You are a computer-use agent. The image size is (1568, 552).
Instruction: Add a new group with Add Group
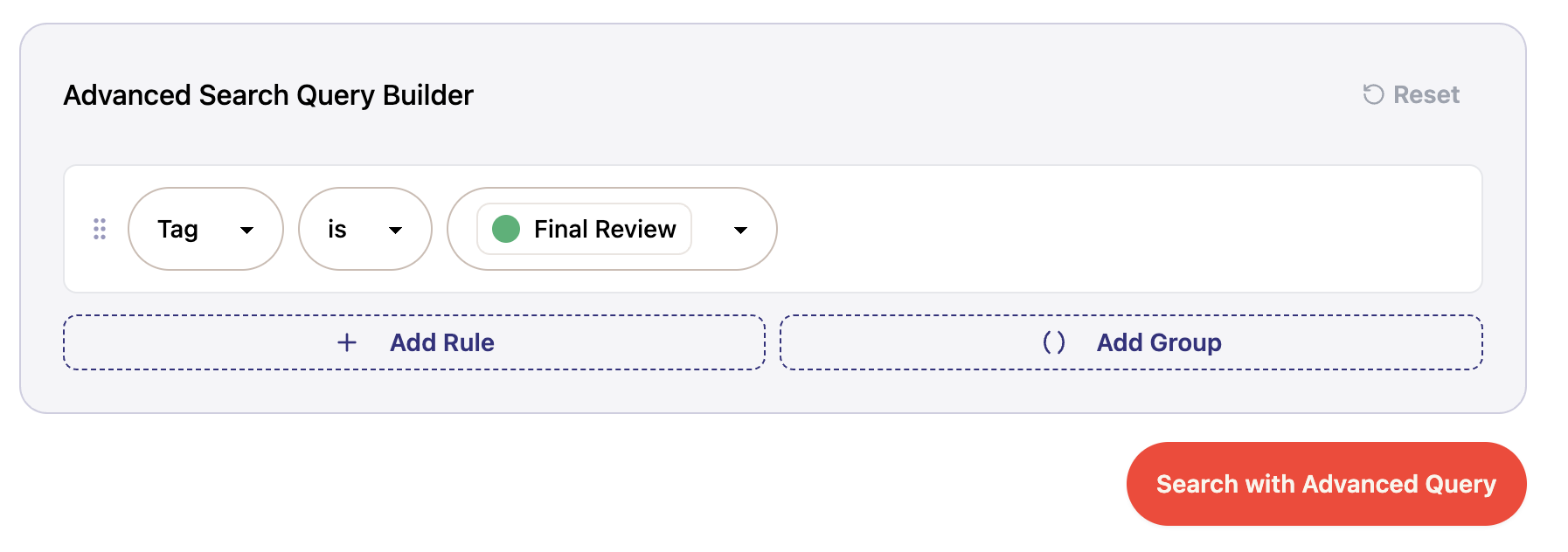[x=1131, y=342]
